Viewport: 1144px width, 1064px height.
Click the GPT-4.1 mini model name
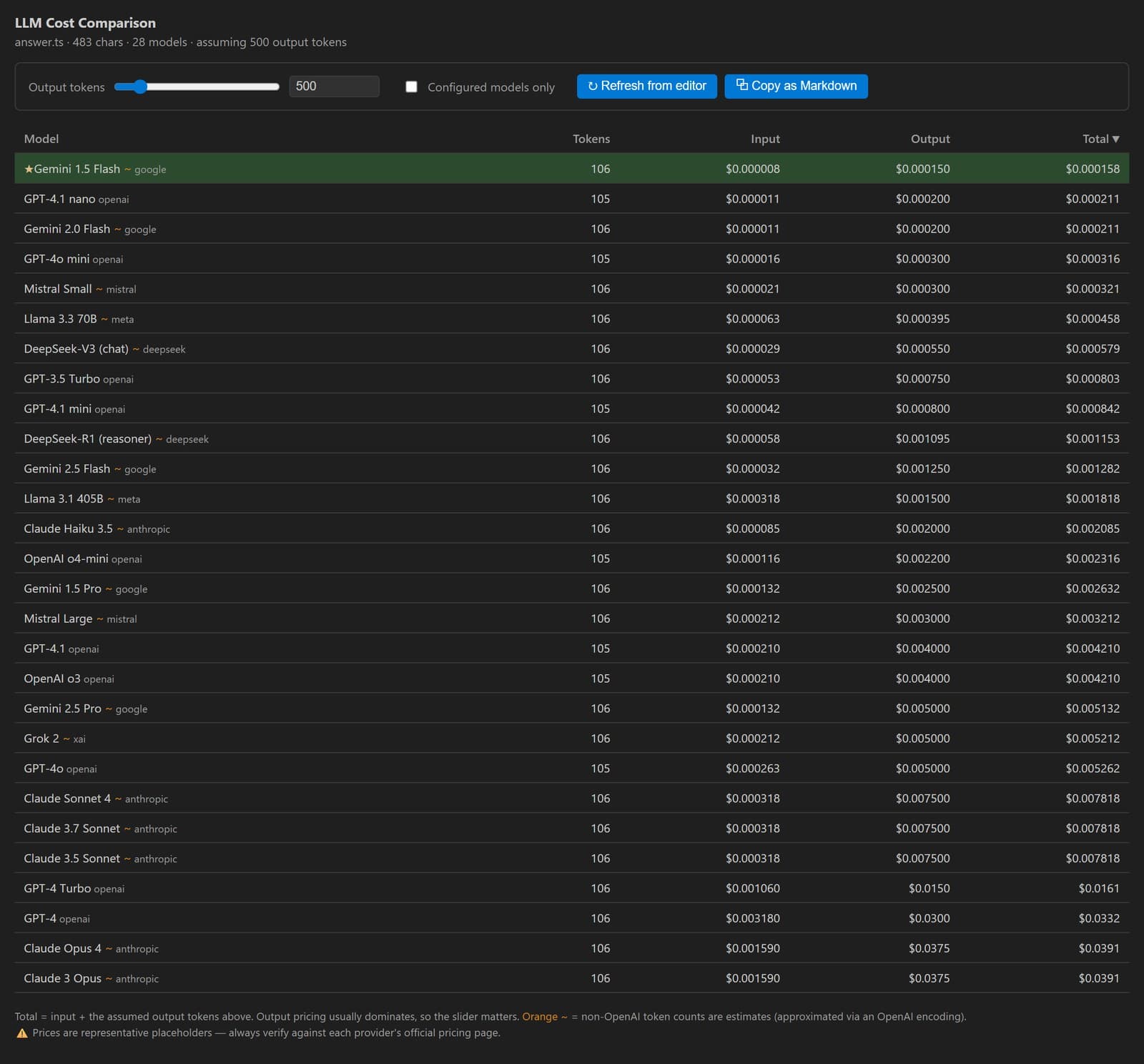57,409
